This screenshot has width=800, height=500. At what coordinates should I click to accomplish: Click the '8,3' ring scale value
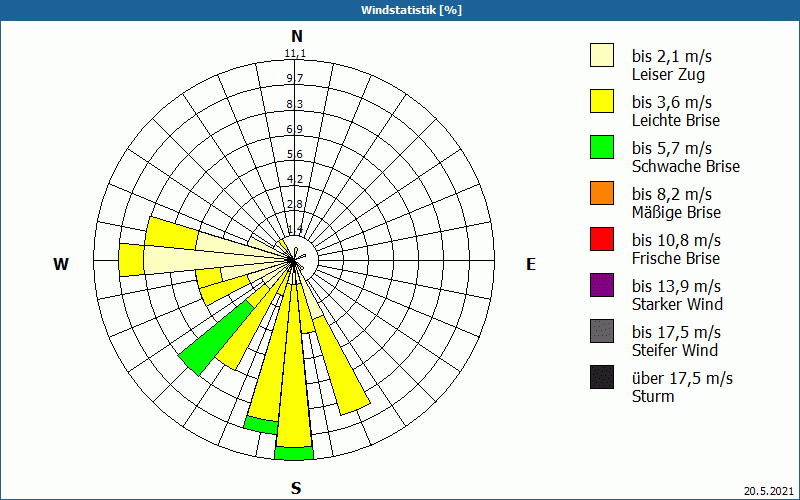pyautogui.click(x=295, y=104)
